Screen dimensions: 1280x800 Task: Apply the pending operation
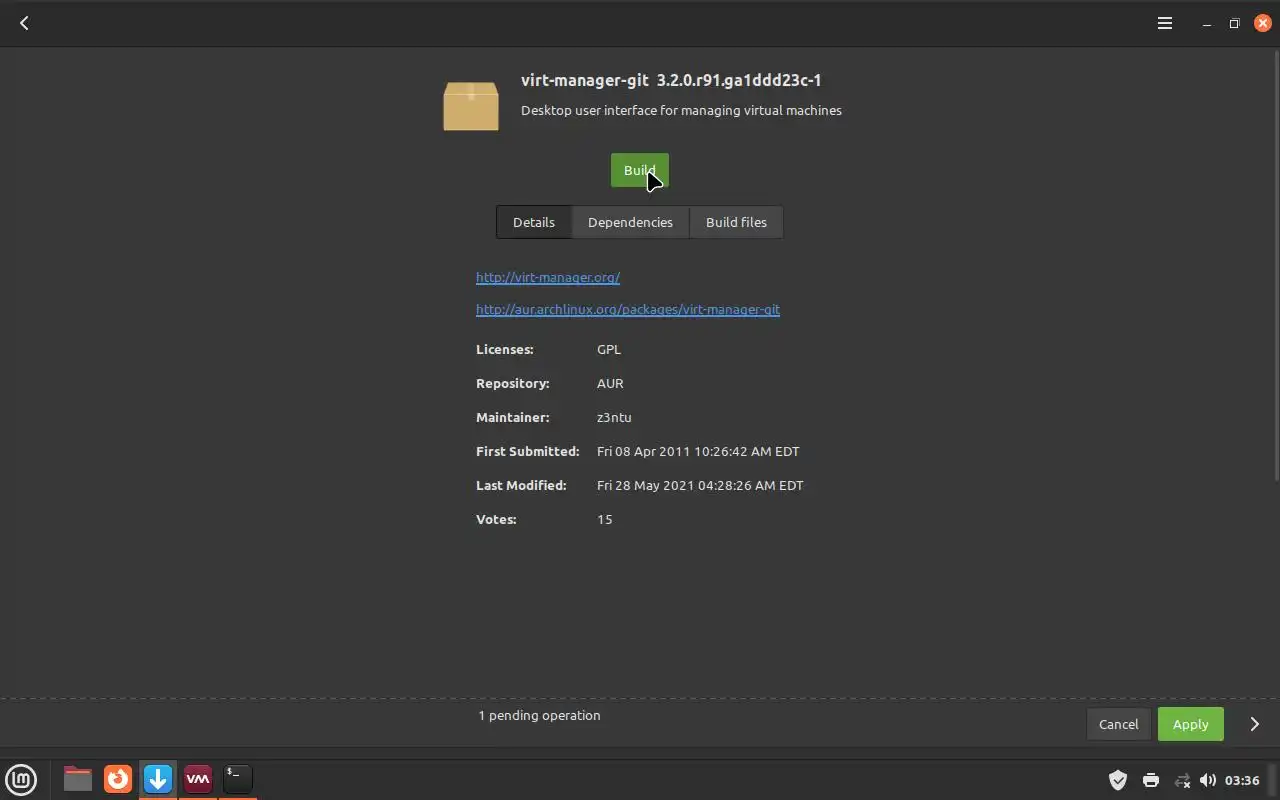point(1190,724)
